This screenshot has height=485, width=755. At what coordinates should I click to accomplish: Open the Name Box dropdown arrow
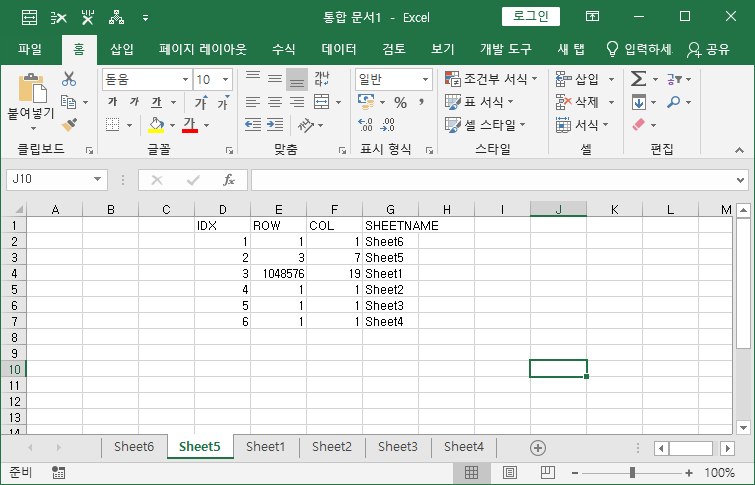point(97,179)
